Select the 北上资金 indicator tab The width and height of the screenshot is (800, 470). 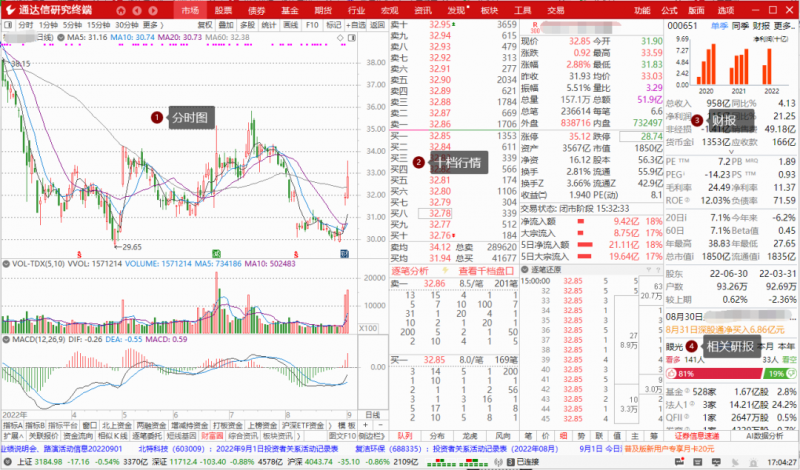click(116, 425)
